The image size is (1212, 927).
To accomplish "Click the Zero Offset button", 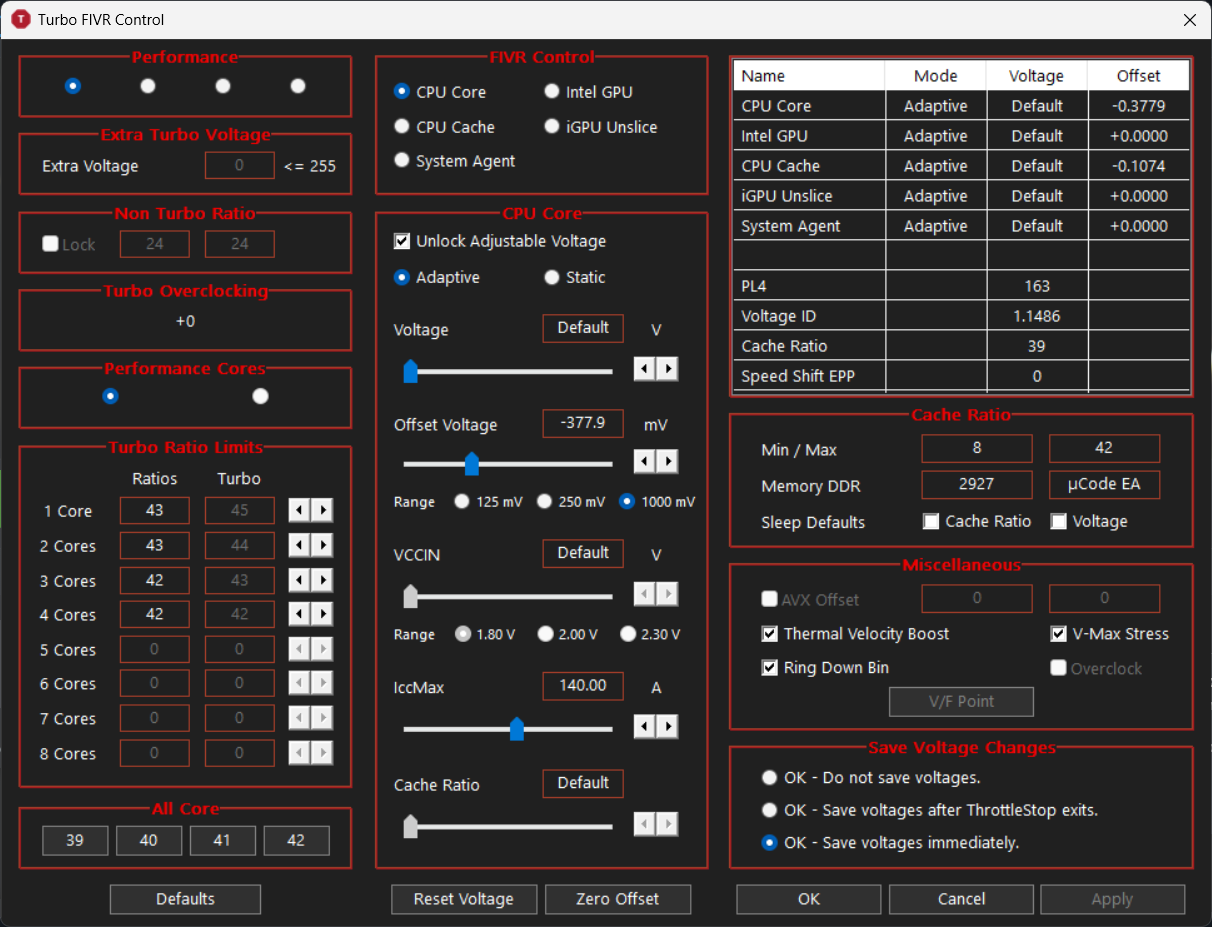I will tap(618, 899).
